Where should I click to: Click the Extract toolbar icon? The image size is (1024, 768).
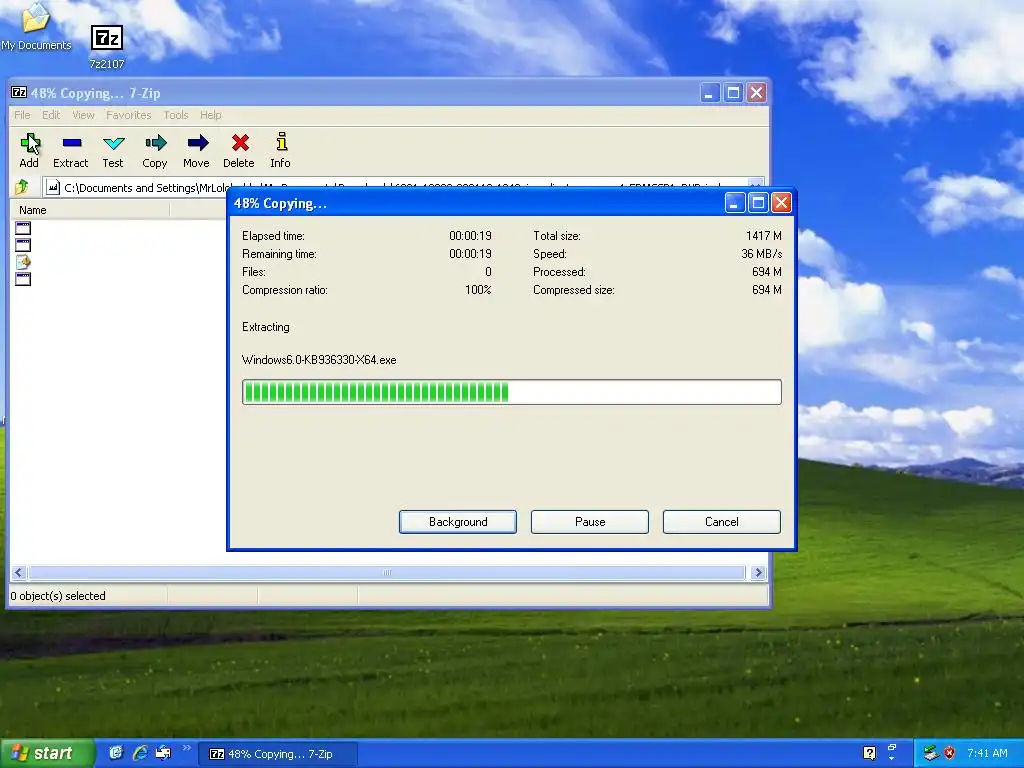(x=71, y=150)
